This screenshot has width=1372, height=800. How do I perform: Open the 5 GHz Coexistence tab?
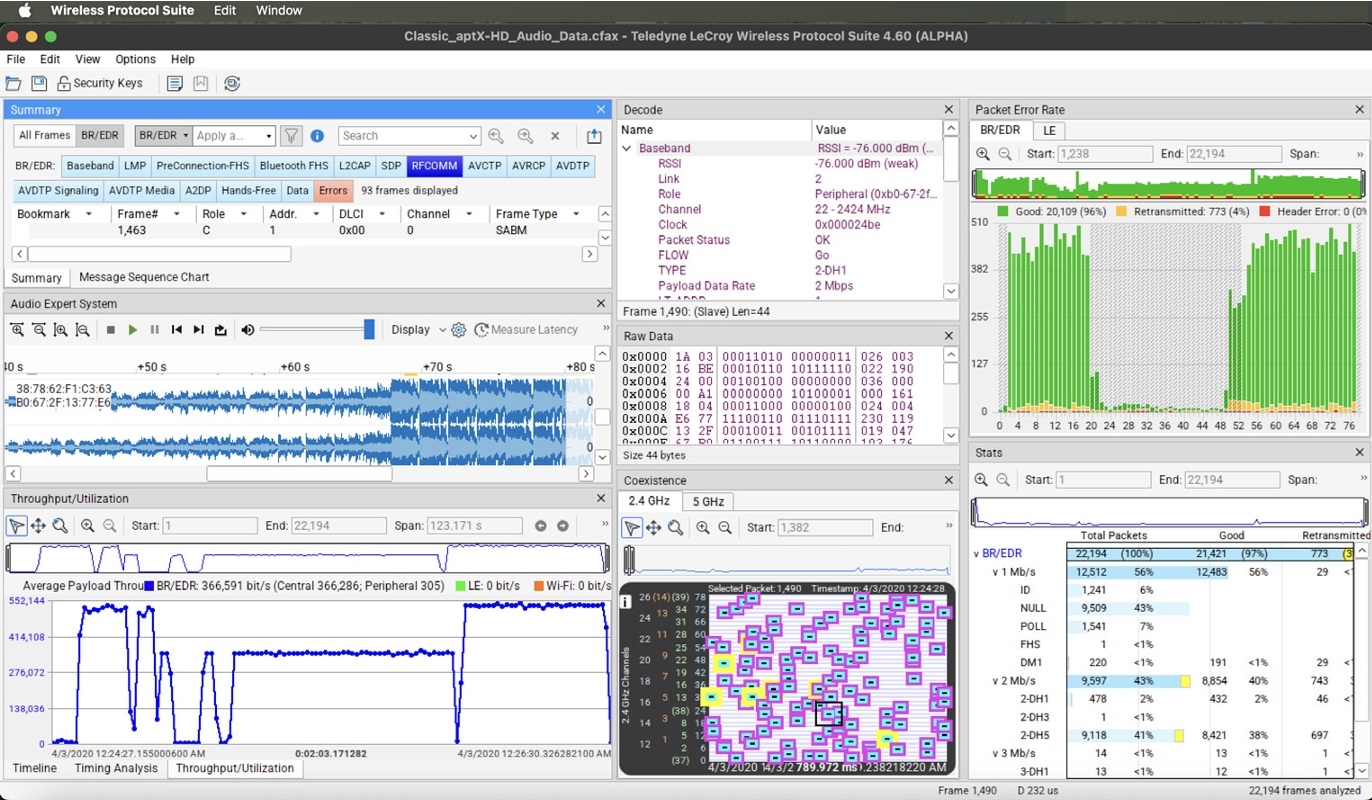pos(707,501)
